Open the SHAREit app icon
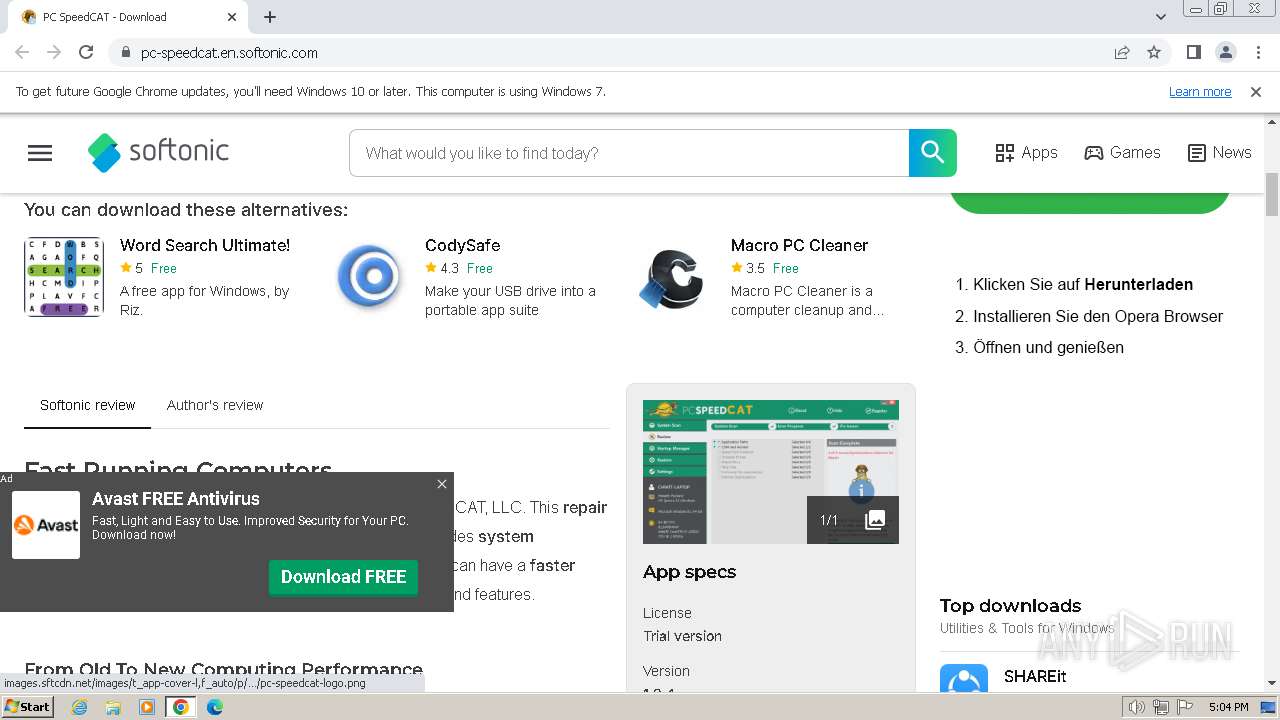The width and height of the screenshot is (1280, 720). click(x=964, y=679)
